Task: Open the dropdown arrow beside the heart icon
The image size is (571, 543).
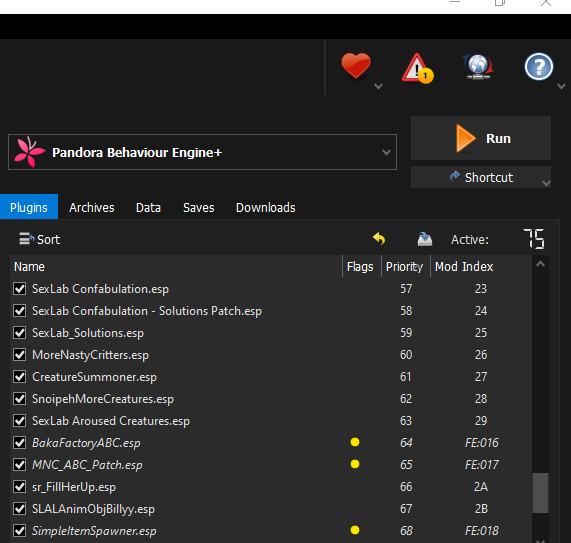Action: (x=378, y=86)
